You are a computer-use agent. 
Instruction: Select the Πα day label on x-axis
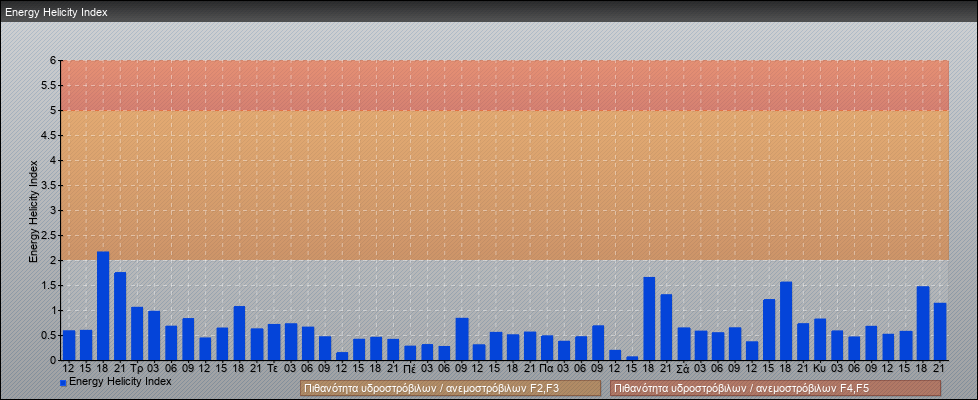coord(546,368)
